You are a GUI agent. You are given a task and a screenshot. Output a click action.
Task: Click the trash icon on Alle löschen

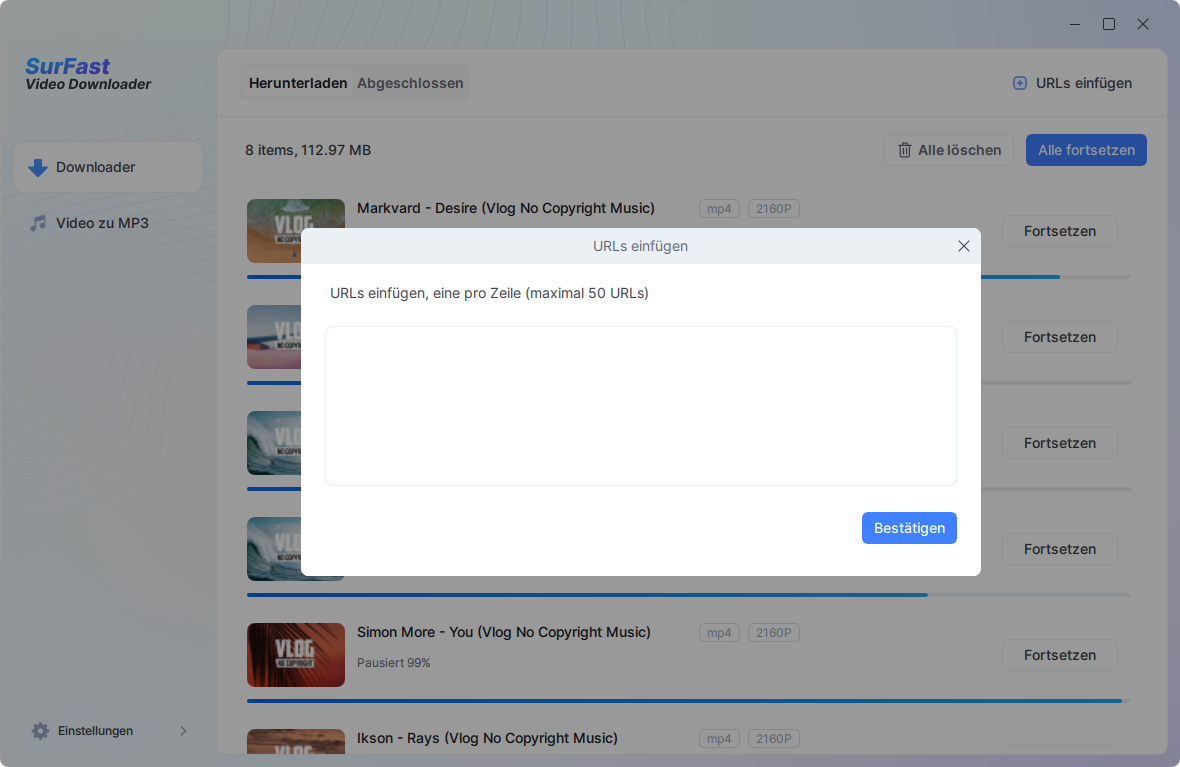point(905,150)
